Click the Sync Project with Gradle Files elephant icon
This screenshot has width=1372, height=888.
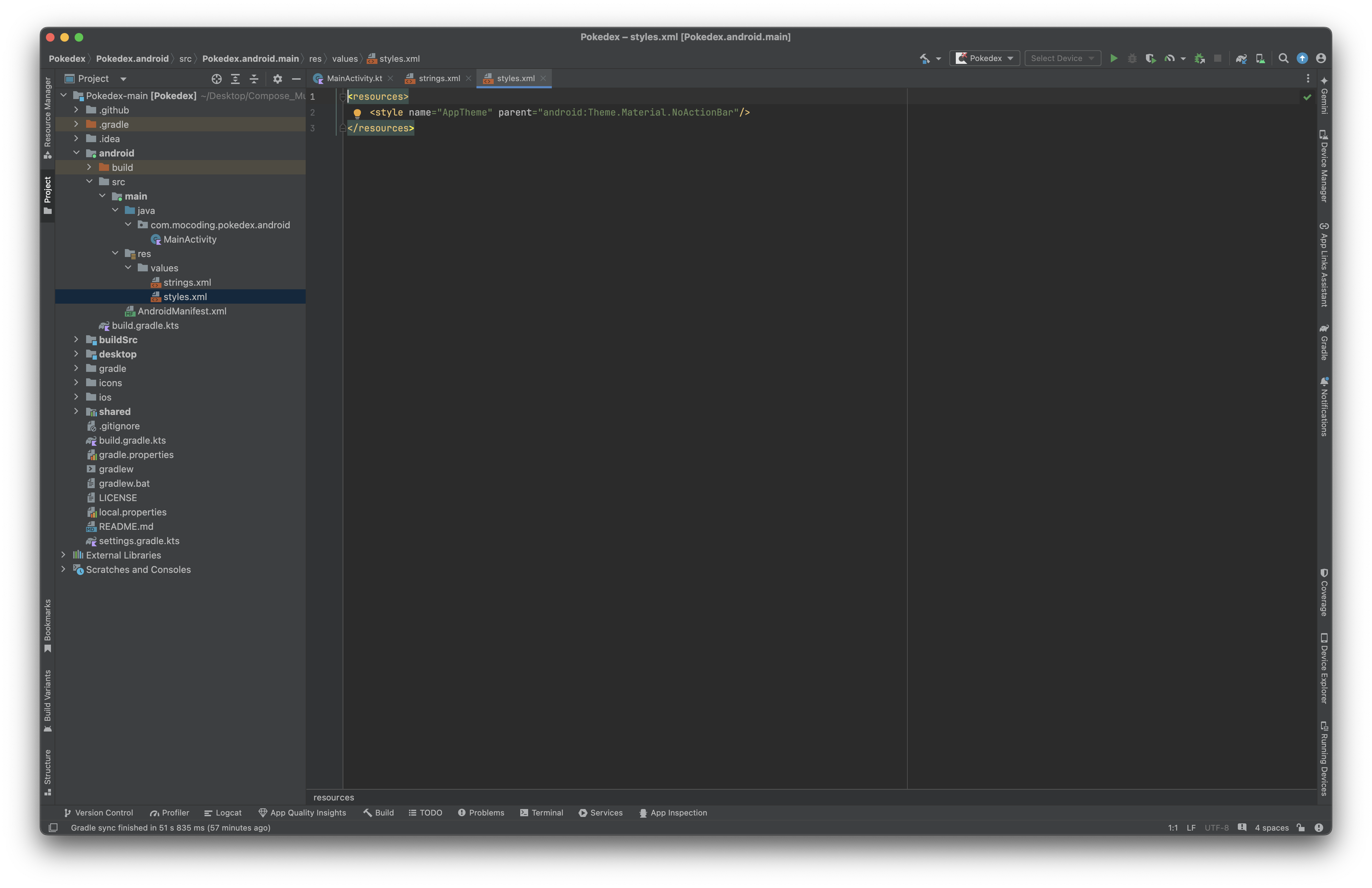click(1241, 58)
